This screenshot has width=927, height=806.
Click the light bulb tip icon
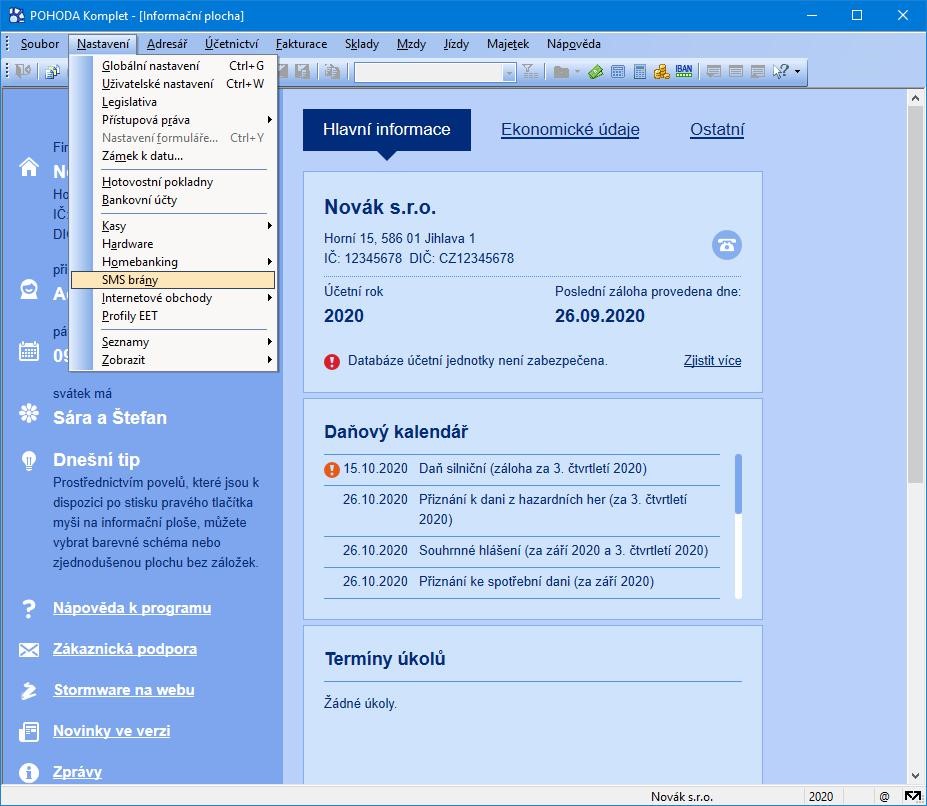coord(29,460)
